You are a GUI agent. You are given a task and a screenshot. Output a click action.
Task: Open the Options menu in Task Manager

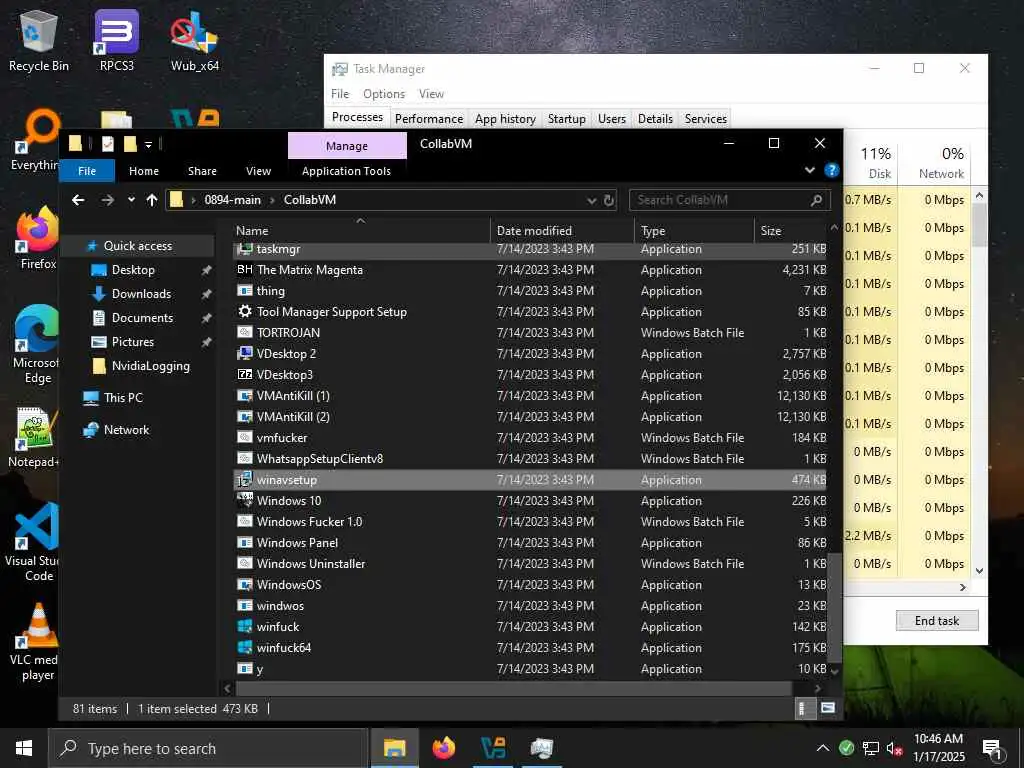(x=384, y=94)
